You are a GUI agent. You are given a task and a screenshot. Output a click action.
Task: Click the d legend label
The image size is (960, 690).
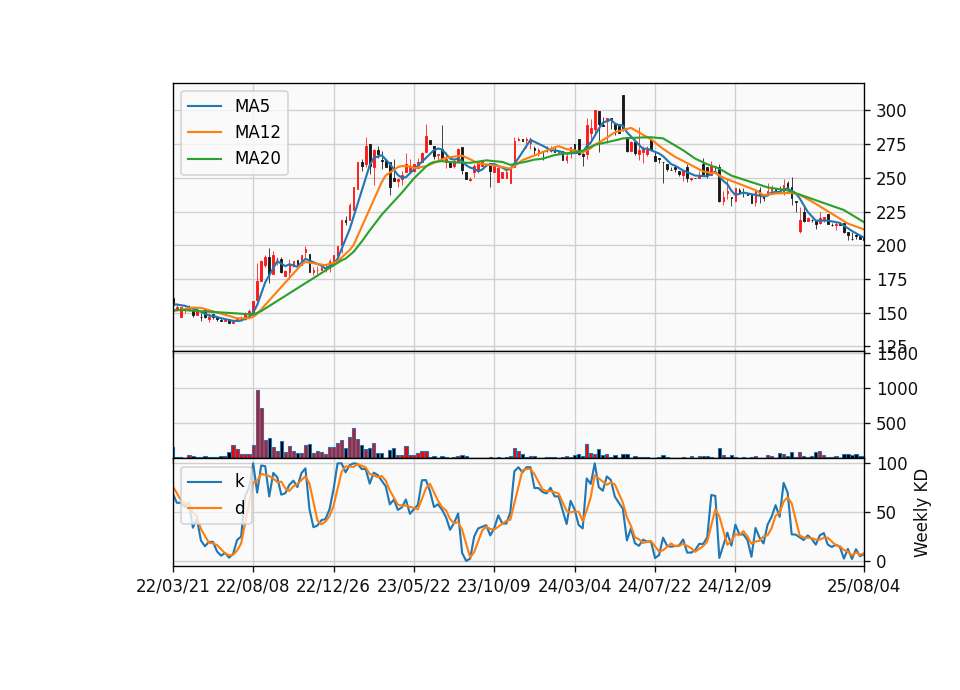tap(239, 508)
